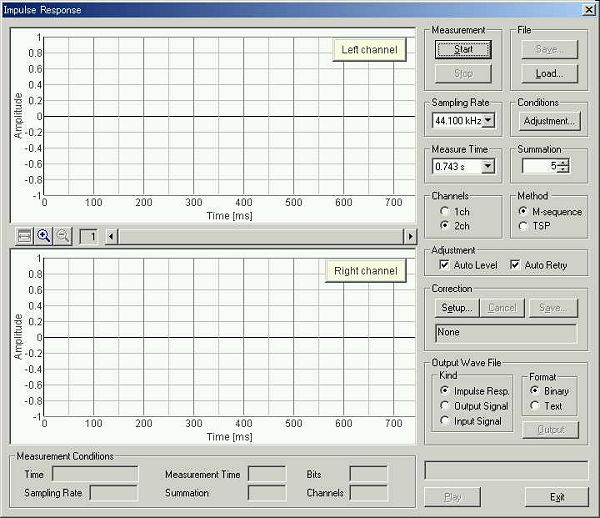Click the zoom factor field showing 1
Image resolution: width=600 pixels, height=518 pixels.
[88, 236]
